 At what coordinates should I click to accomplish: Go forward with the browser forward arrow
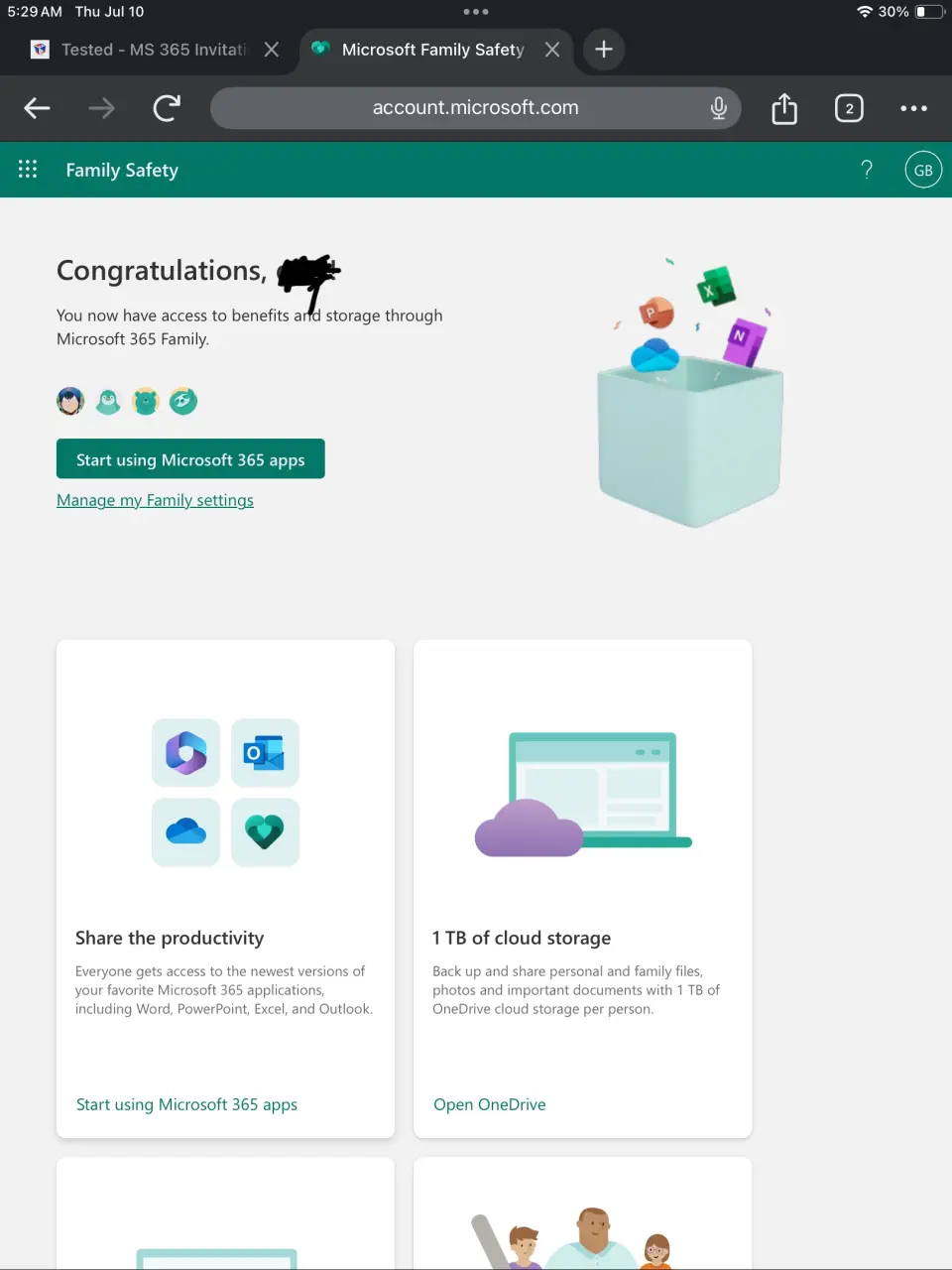pos(101,108)
